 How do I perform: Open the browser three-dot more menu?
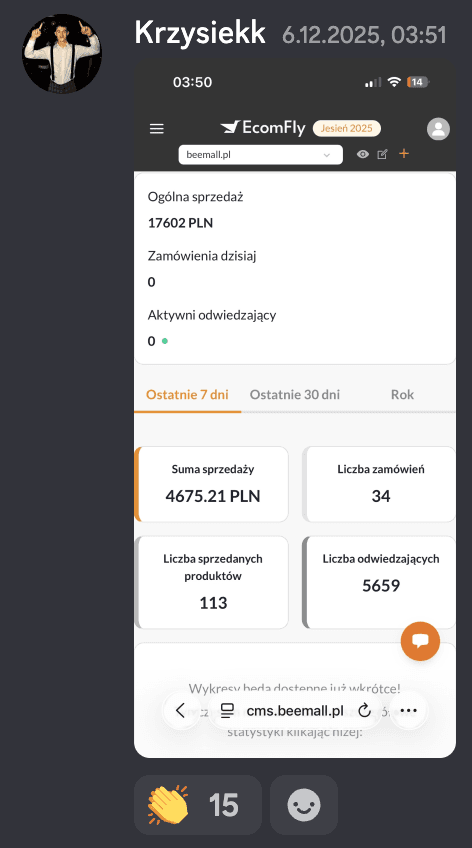(408, 710)
